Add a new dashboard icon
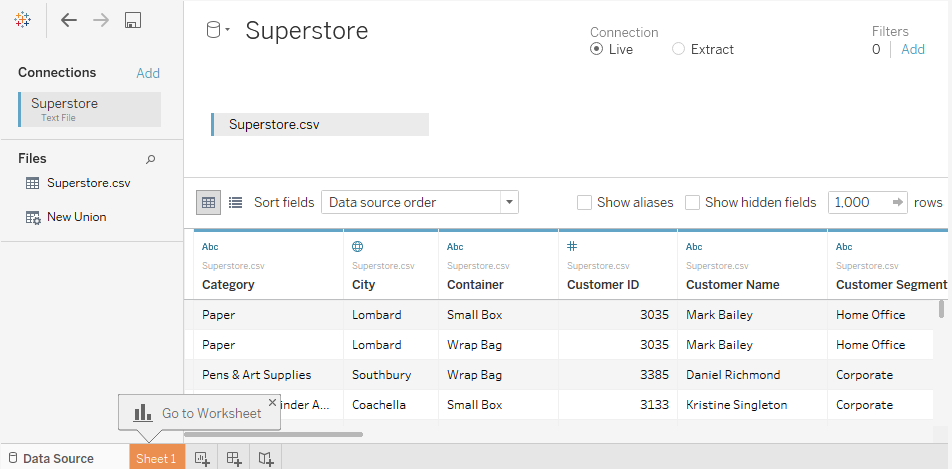 (x=234, y=459)
